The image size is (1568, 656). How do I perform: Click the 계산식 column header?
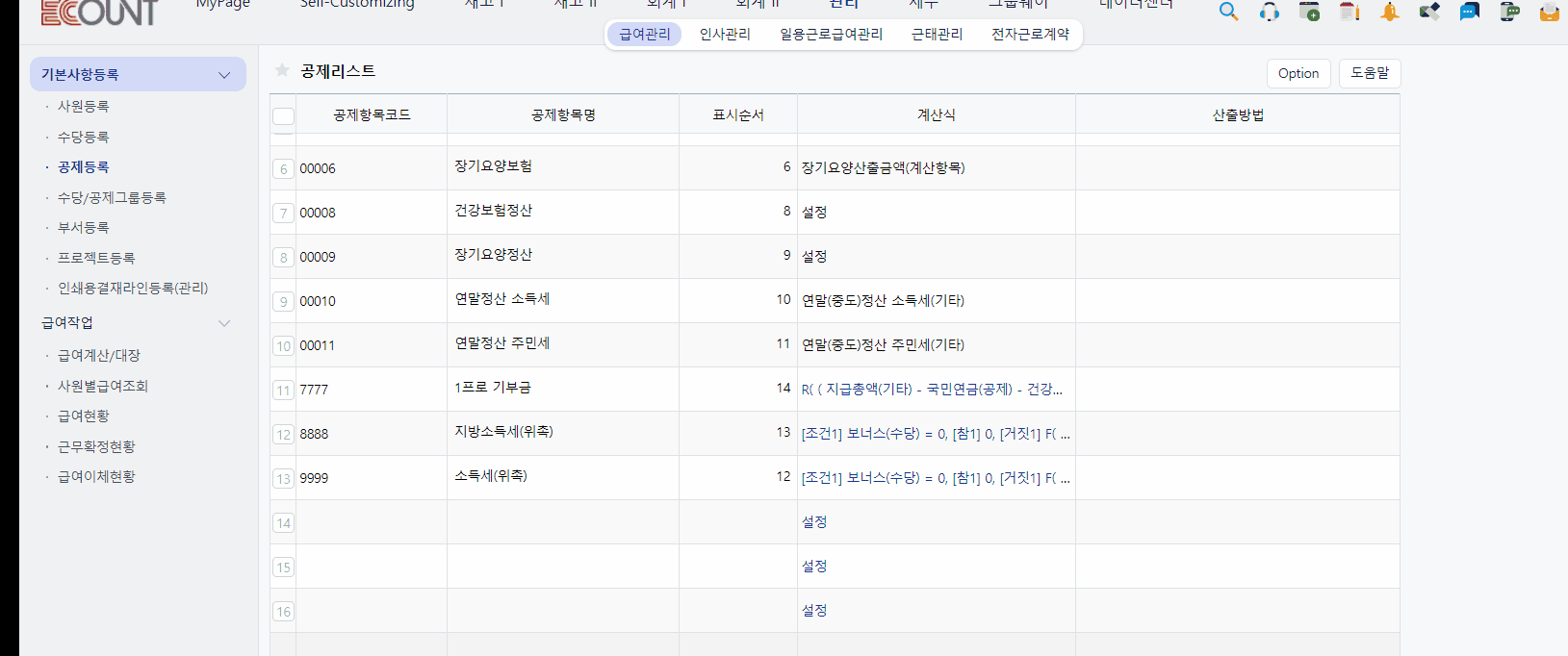[937, 114]
